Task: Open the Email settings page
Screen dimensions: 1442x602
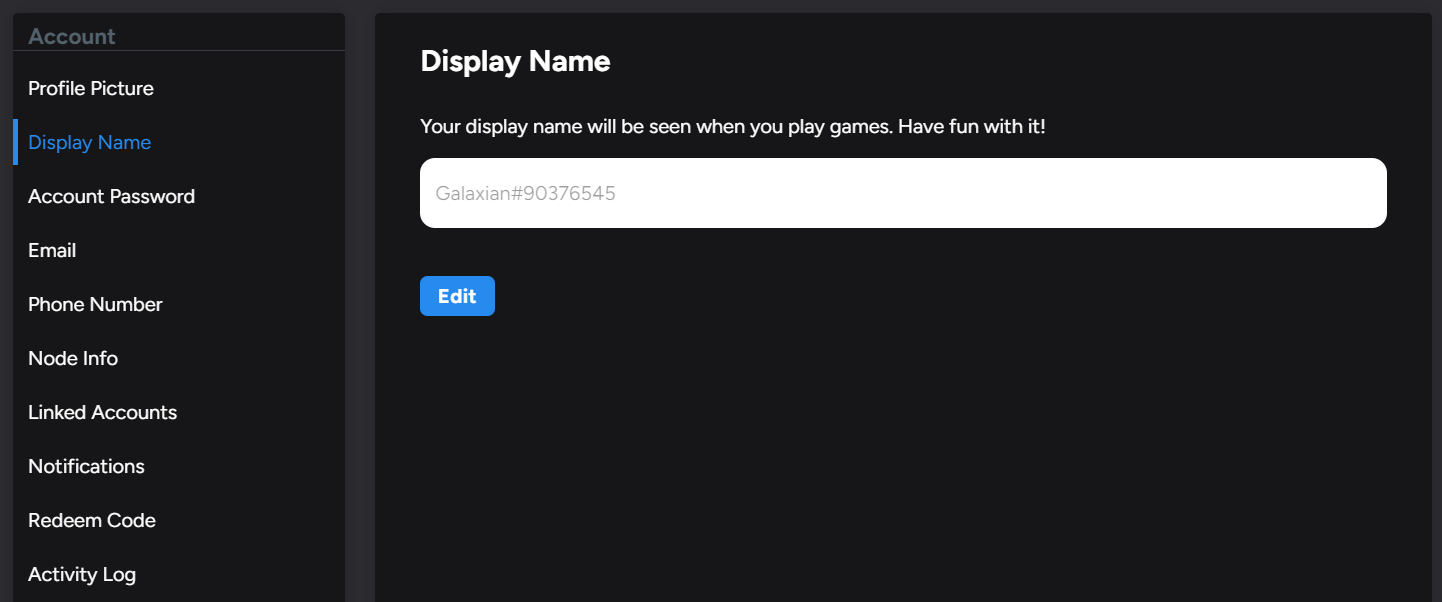Action: (x=52, y=250)
